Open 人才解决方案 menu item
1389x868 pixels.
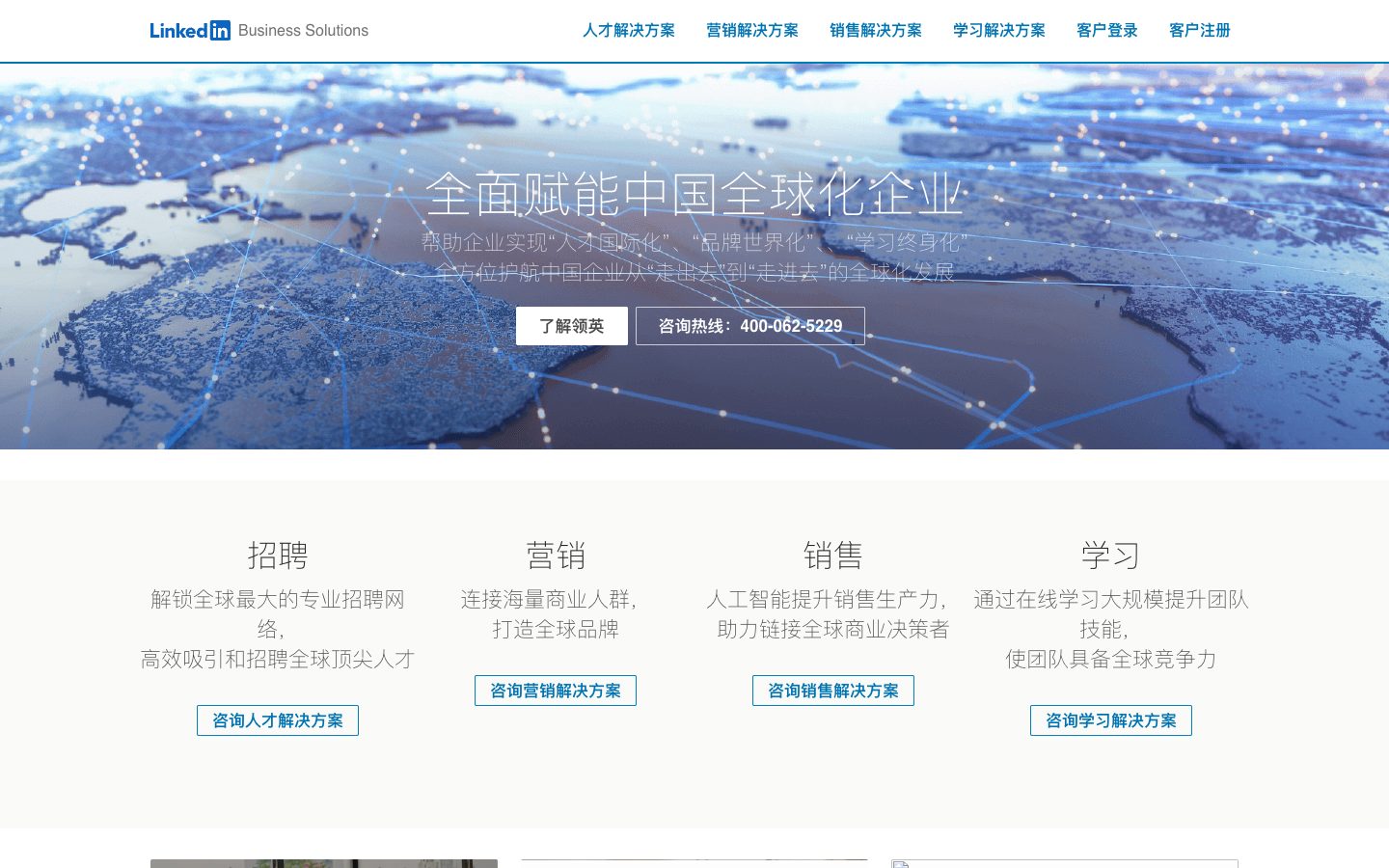tap(629, 31)
